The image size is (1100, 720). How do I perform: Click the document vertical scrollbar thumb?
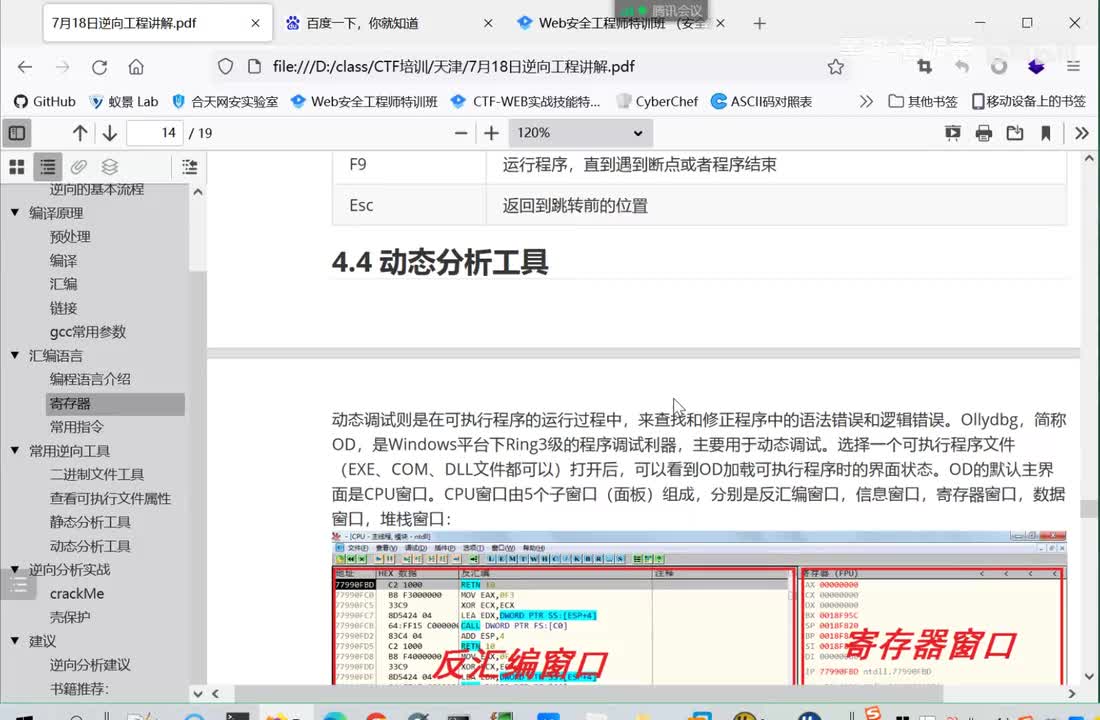1089,508
